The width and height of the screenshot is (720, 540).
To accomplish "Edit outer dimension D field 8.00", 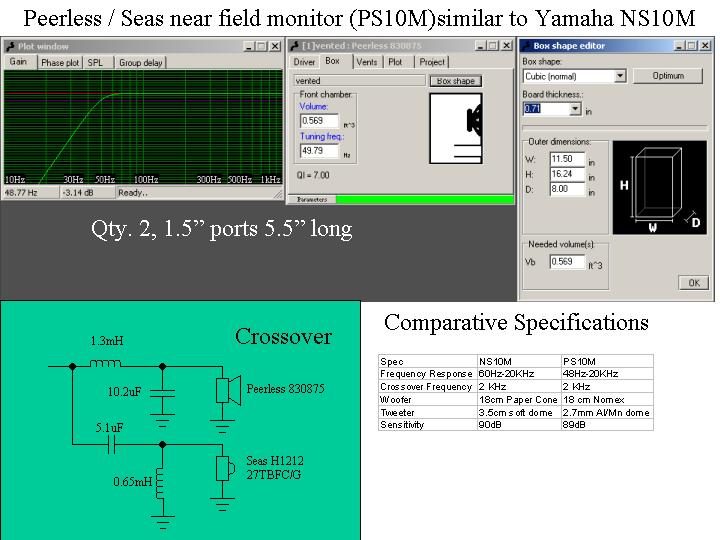I will click(568, 189).
